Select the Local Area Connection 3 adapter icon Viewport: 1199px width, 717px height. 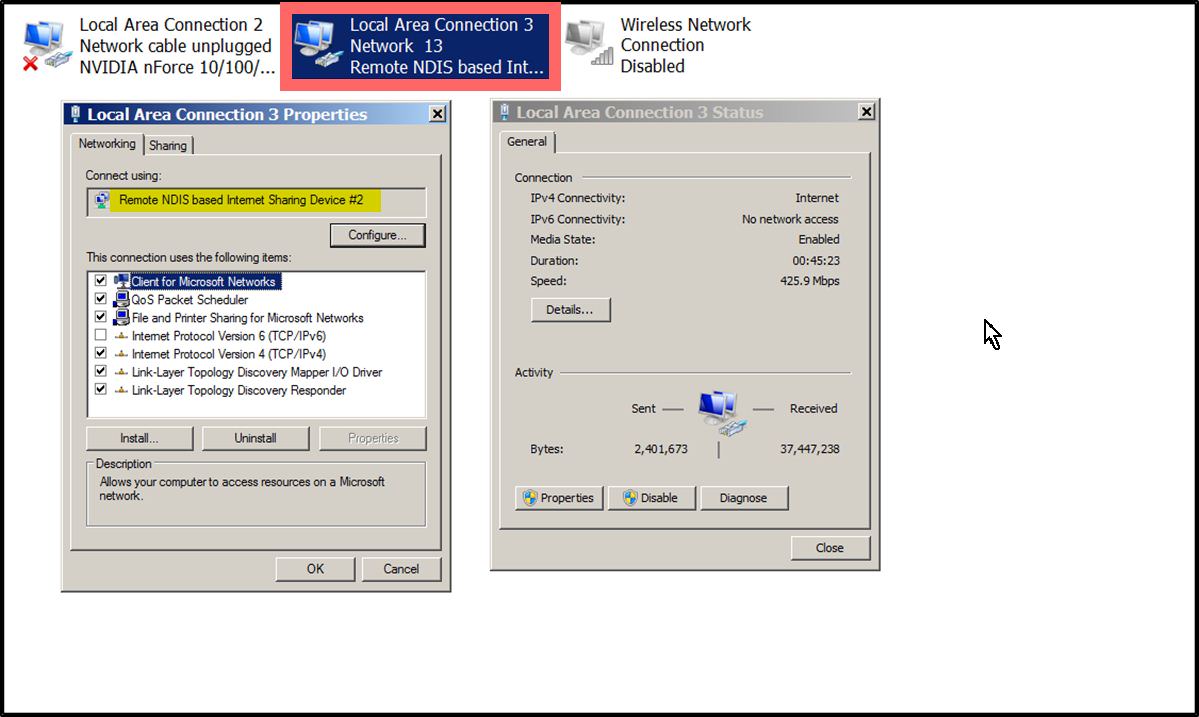[319, 44]
